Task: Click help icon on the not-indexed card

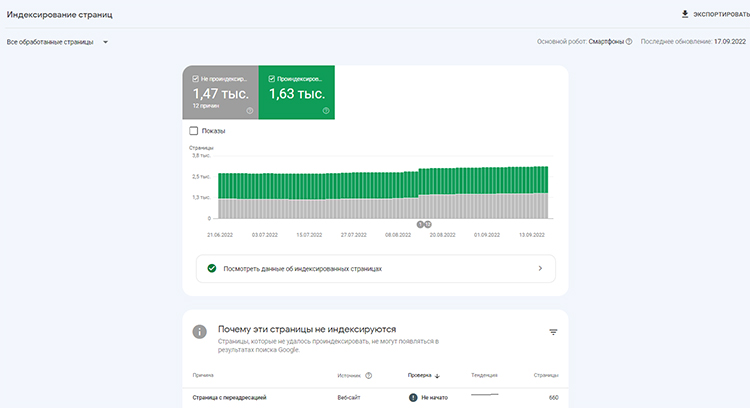Action: tap(249, 110)
